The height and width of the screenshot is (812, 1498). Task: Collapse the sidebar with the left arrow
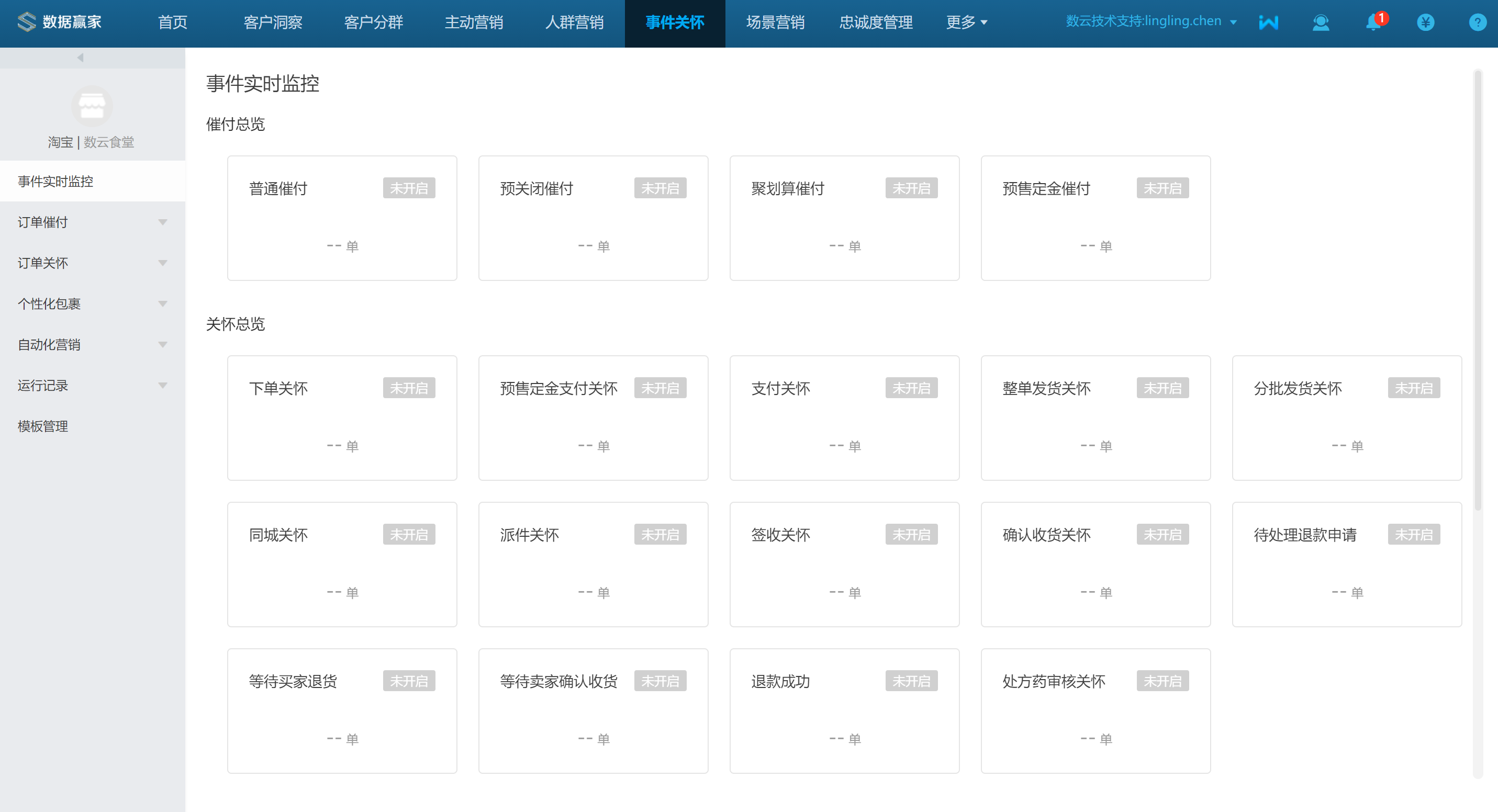tap(80, 58)
